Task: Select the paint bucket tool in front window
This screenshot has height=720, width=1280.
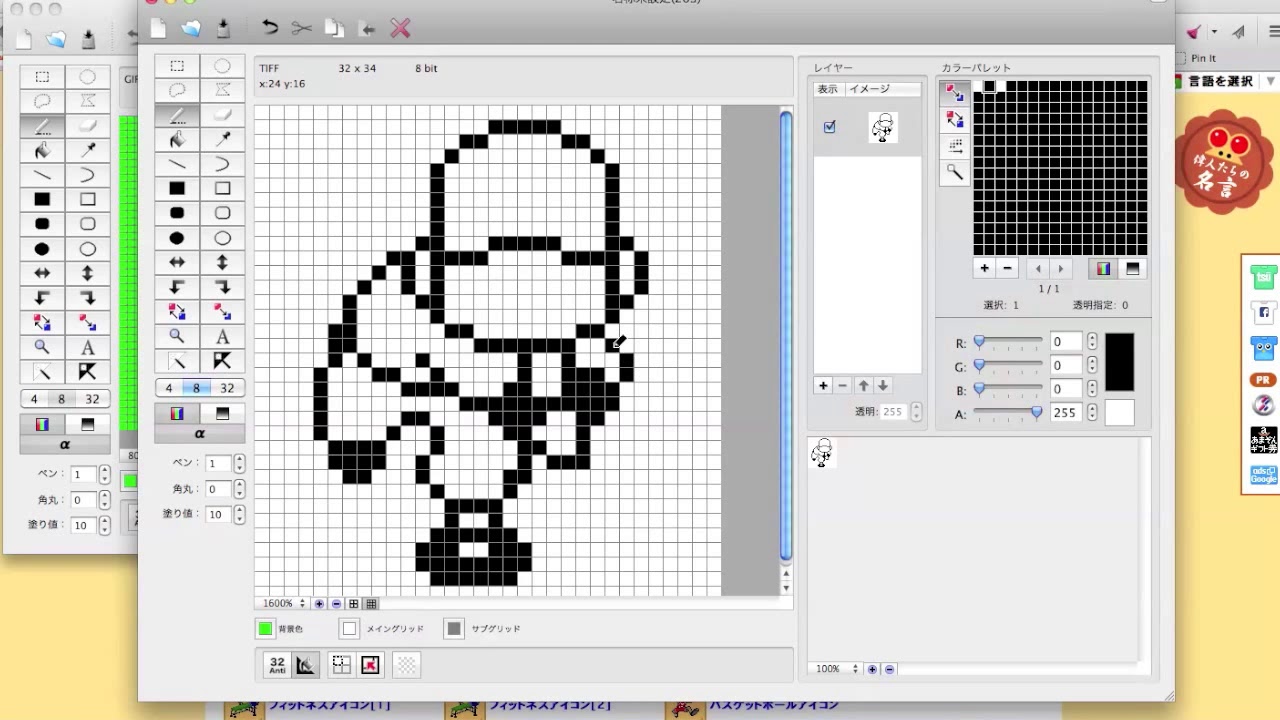Action: click(177, 139)
